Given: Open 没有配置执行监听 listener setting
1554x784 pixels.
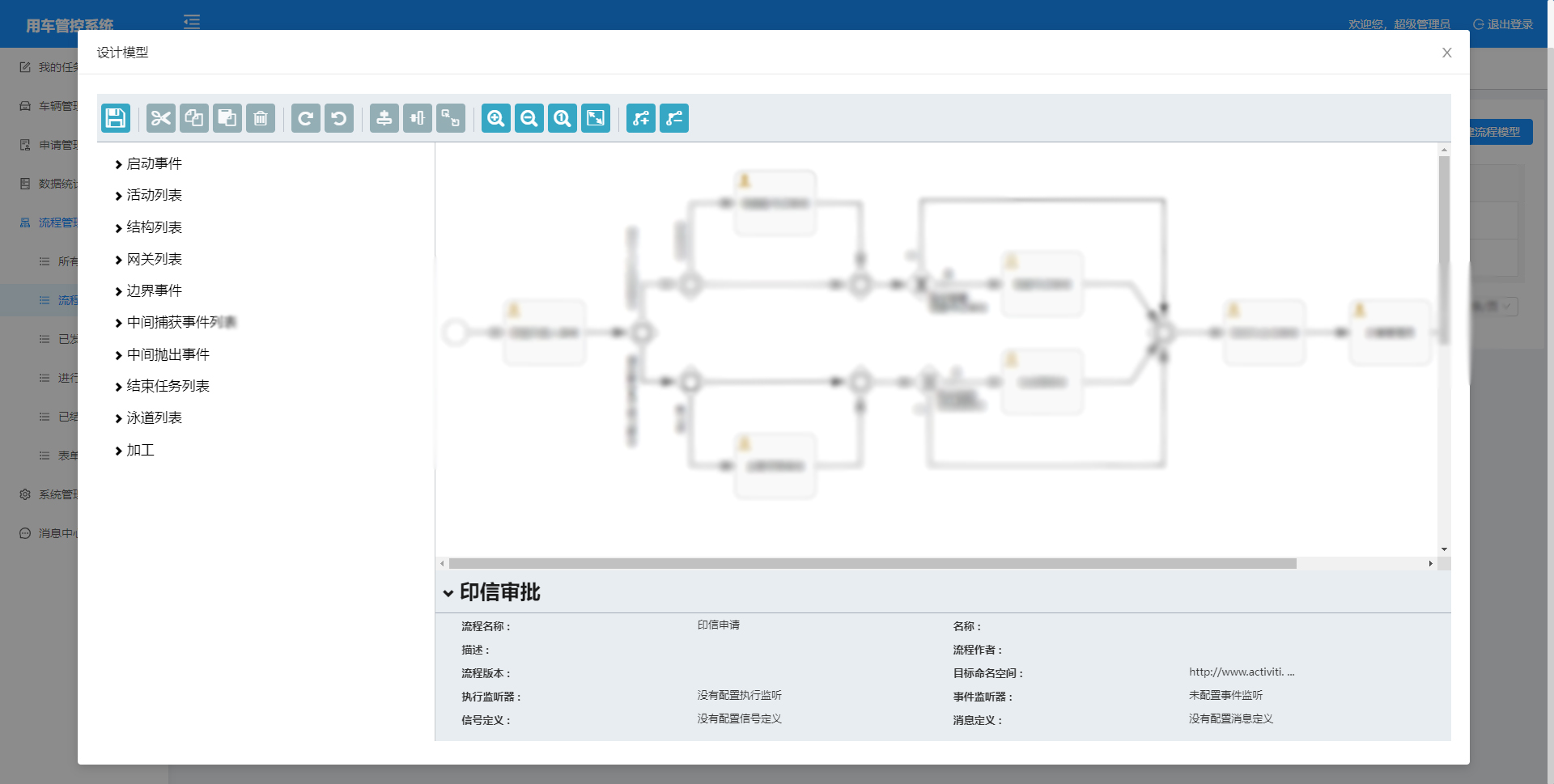Looking at the screenshot, I should pyautogui.click(x=740, y=695).
